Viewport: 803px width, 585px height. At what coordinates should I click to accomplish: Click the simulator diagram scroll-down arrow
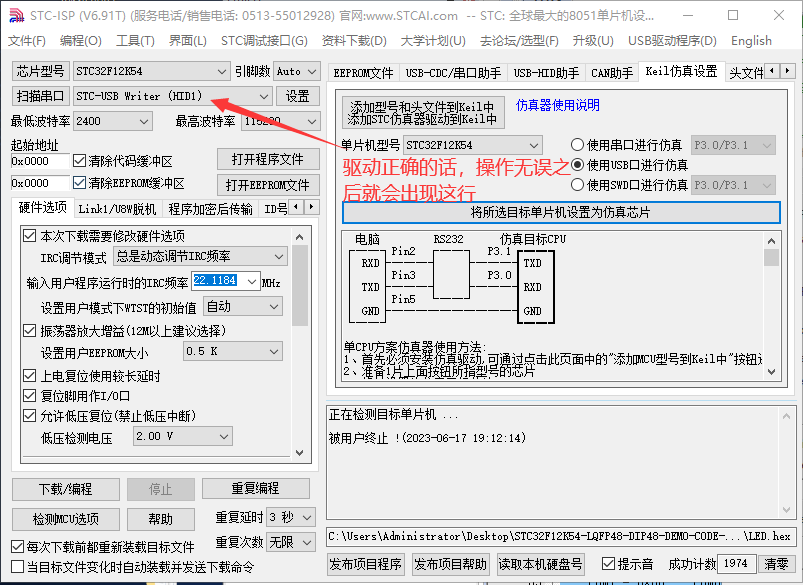tap(771, 372)
